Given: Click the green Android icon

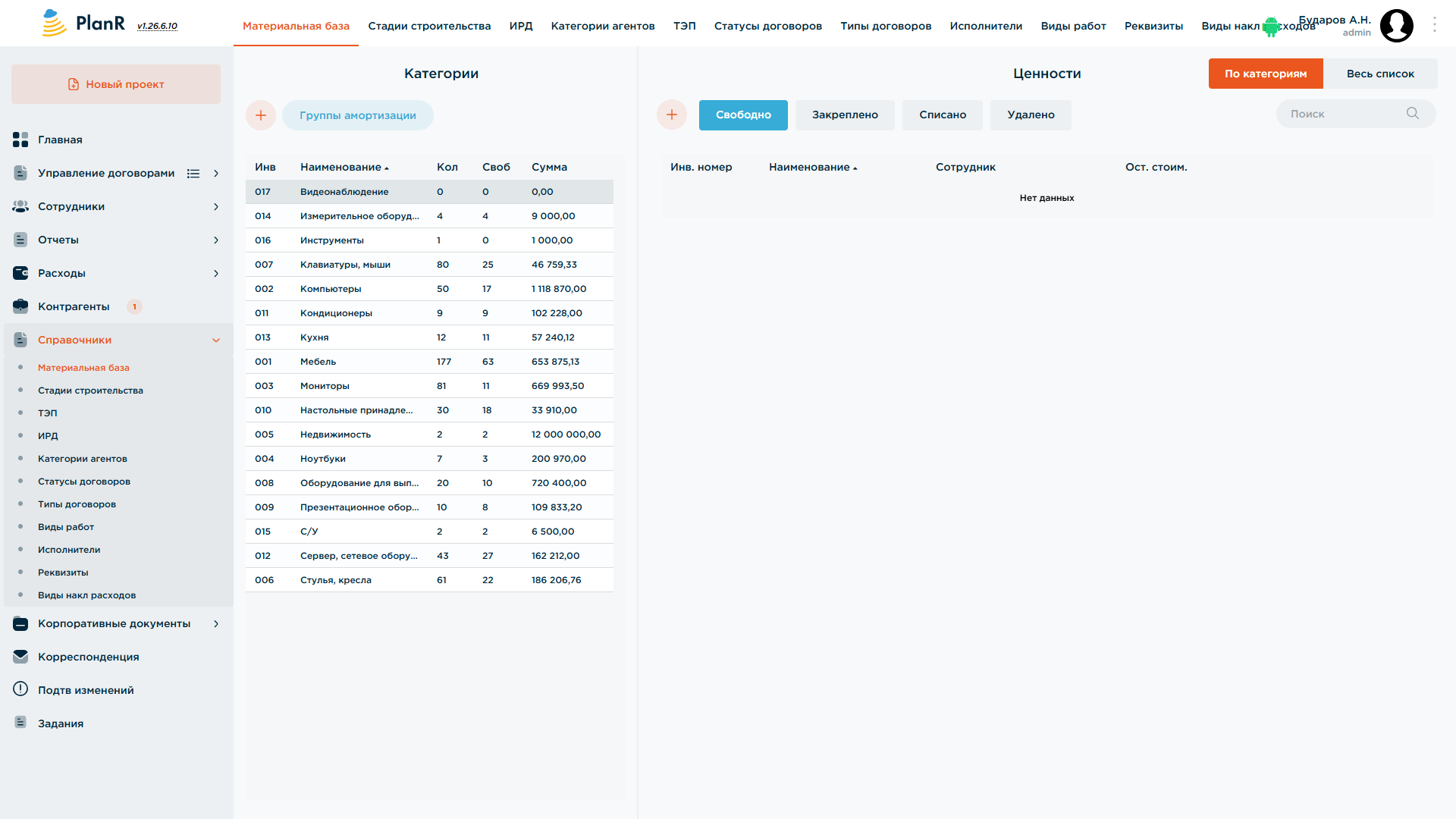Looking at the screenshot, I should click(1270, 27).
